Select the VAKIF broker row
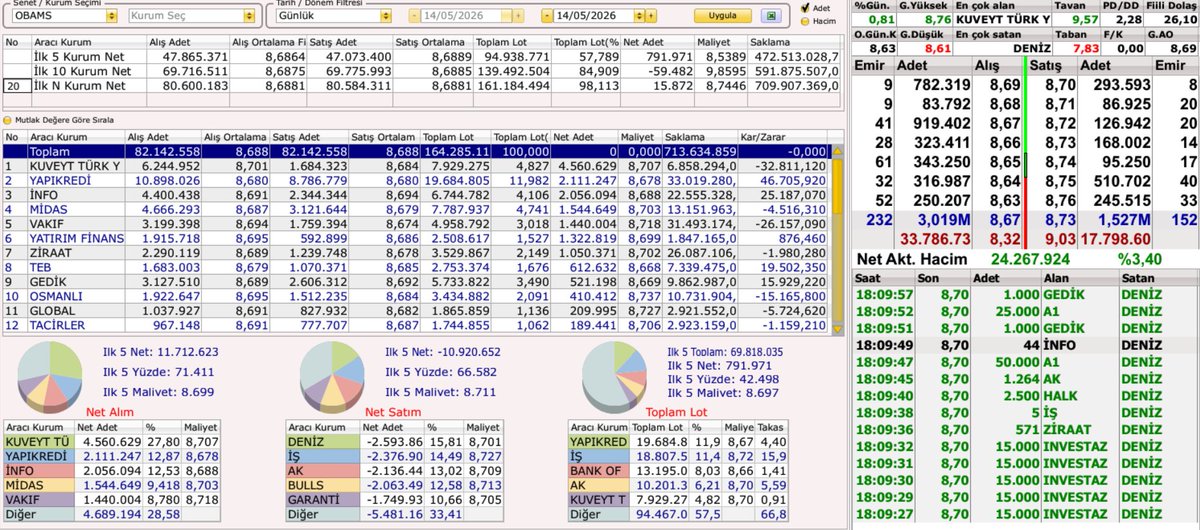 pos(416,223)
